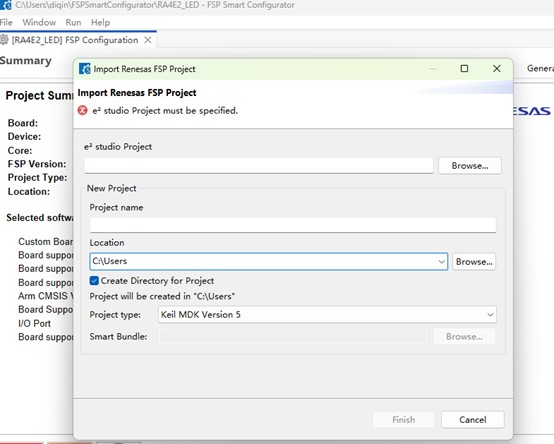
Task: Maximize the Import Renesas FSP Project dialog
Action: [x=464, y=68]
